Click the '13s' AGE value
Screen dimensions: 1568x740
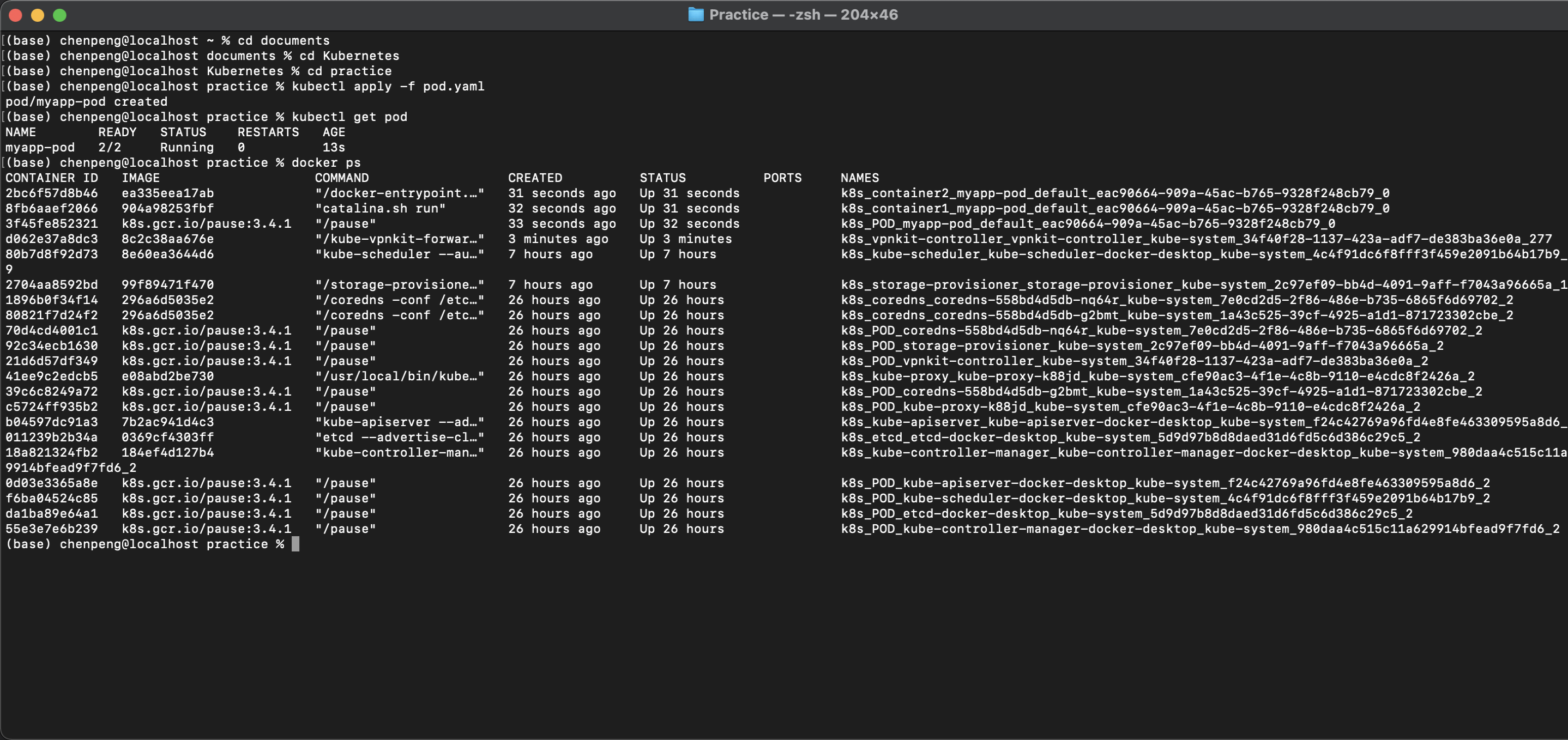[x=334, y=147]
